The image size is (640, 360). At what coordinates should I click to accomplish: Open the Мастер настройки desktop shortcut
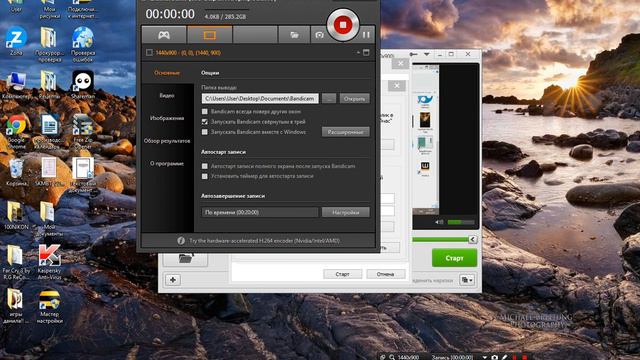(49, 307)
